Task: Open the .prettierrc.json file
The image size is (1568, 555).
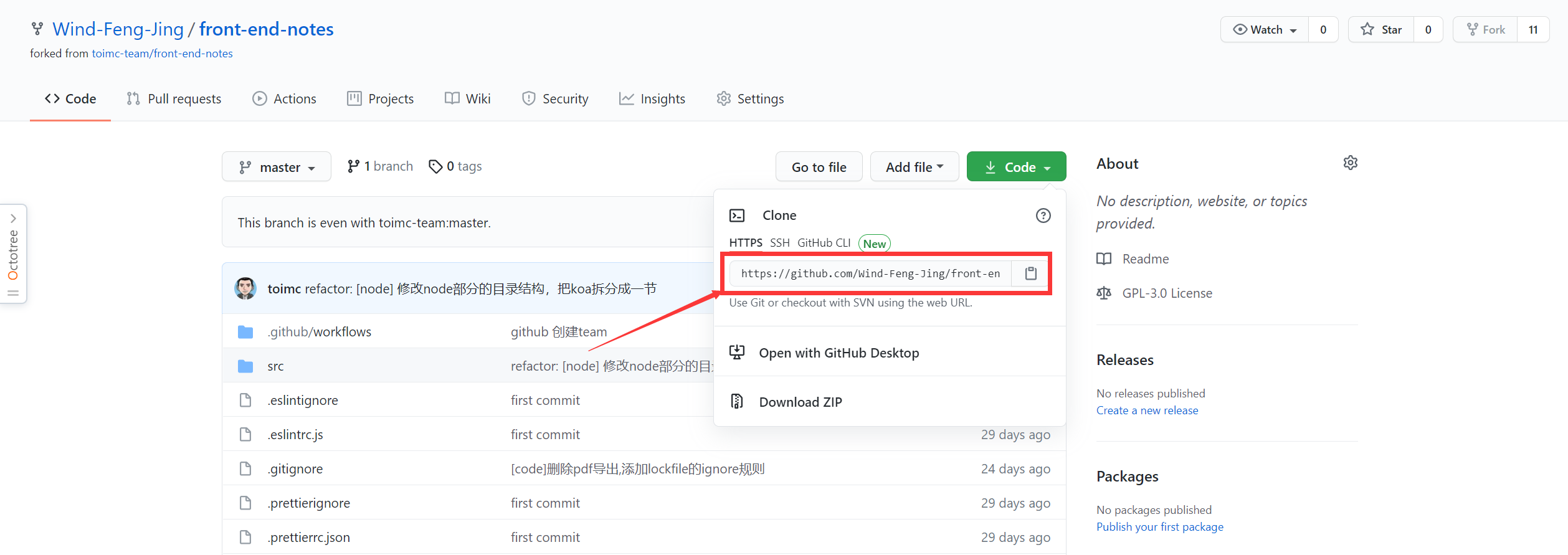Action: coord(309,538)
